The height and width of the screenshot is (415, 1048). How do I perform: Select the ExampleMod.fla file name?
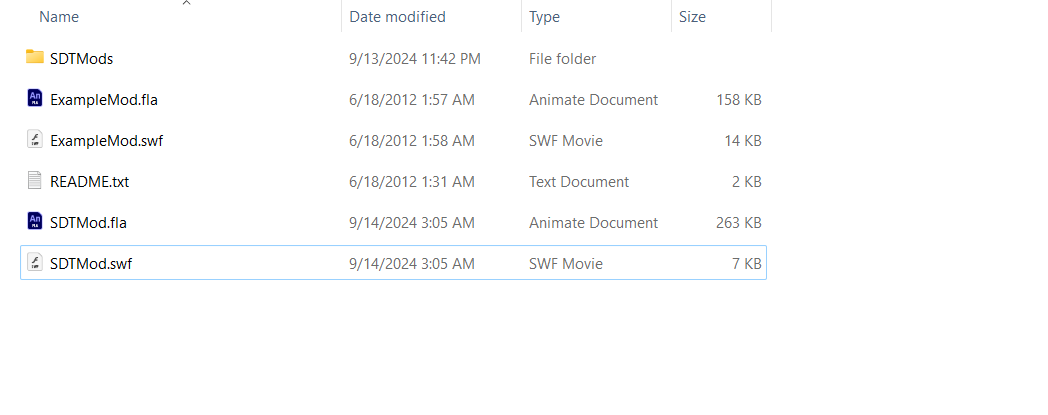click(x=104, y=100)
